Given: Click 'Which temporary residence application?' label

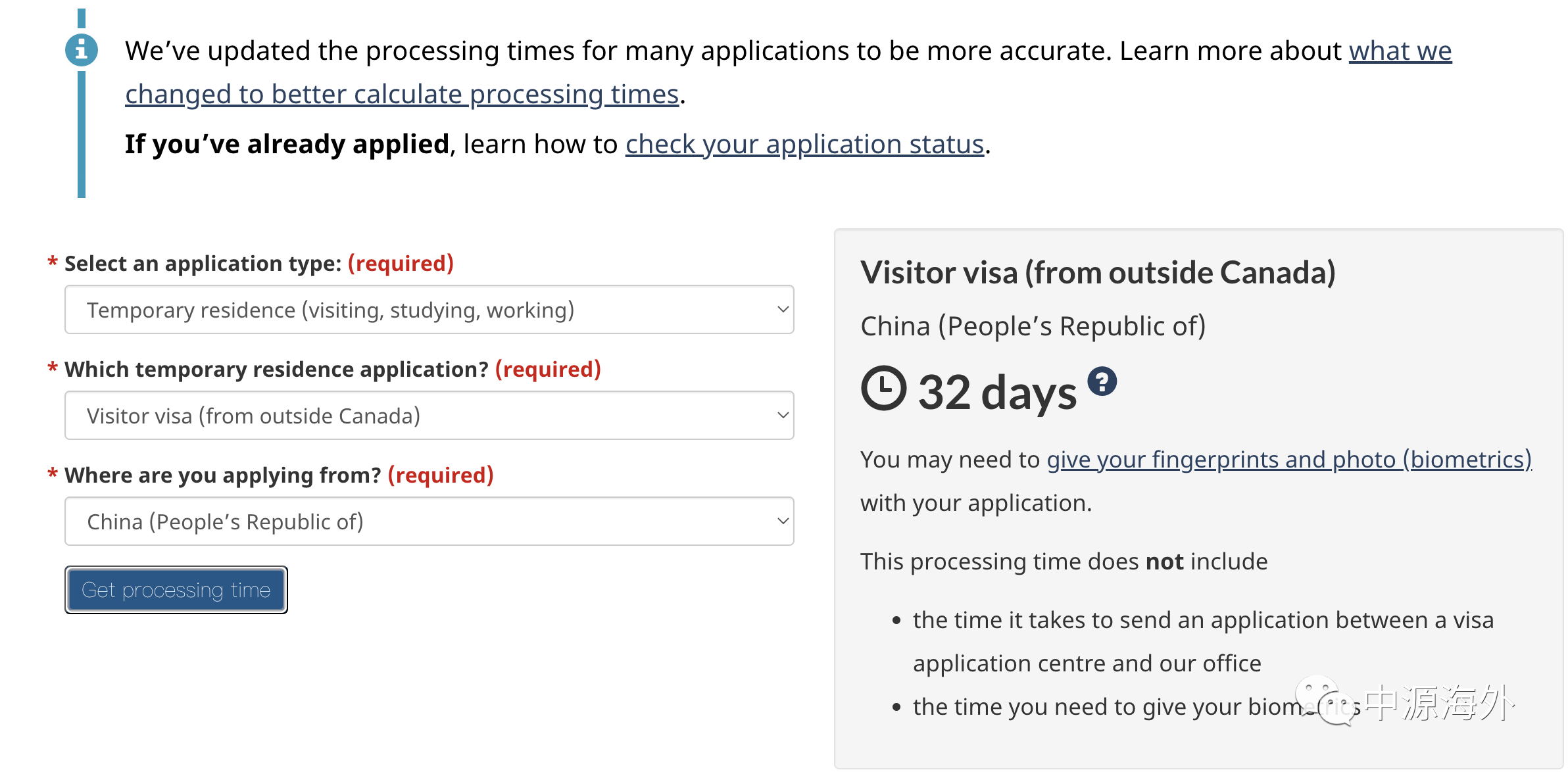Looking at the screenshot, I should click(276, 370).
